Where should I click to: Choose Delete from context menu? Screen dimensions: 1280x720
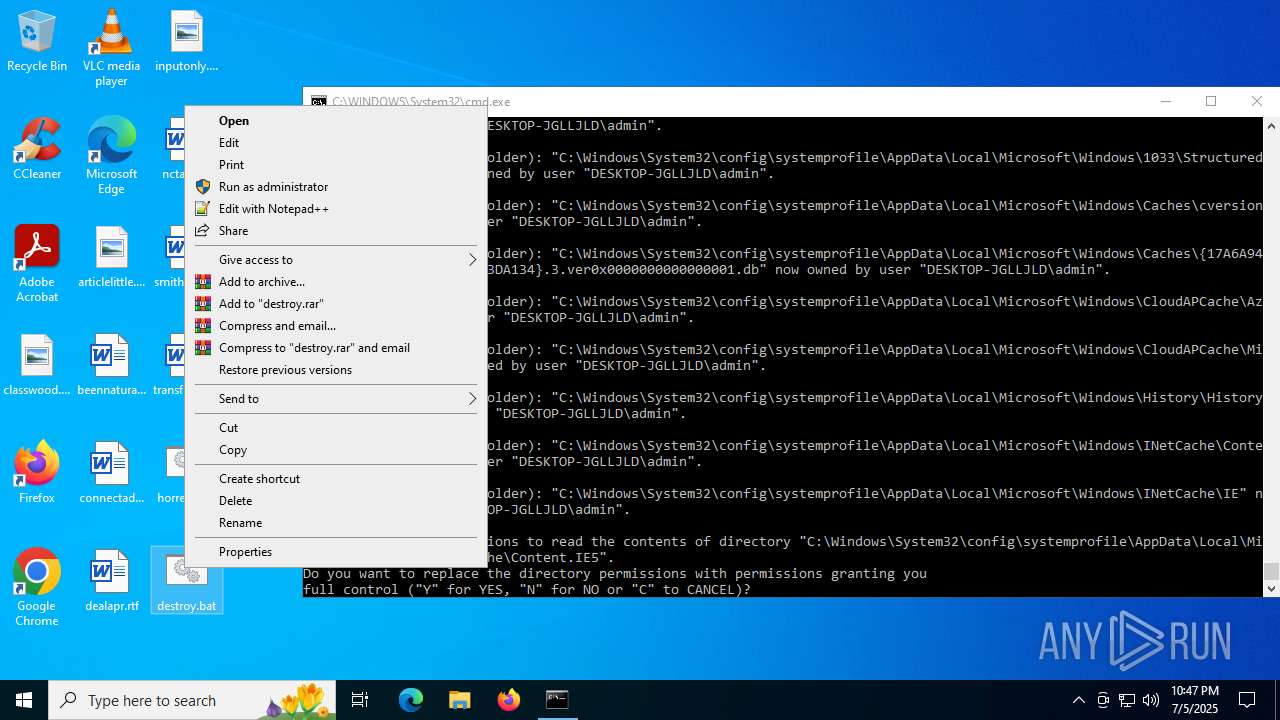tap(336, 501)
